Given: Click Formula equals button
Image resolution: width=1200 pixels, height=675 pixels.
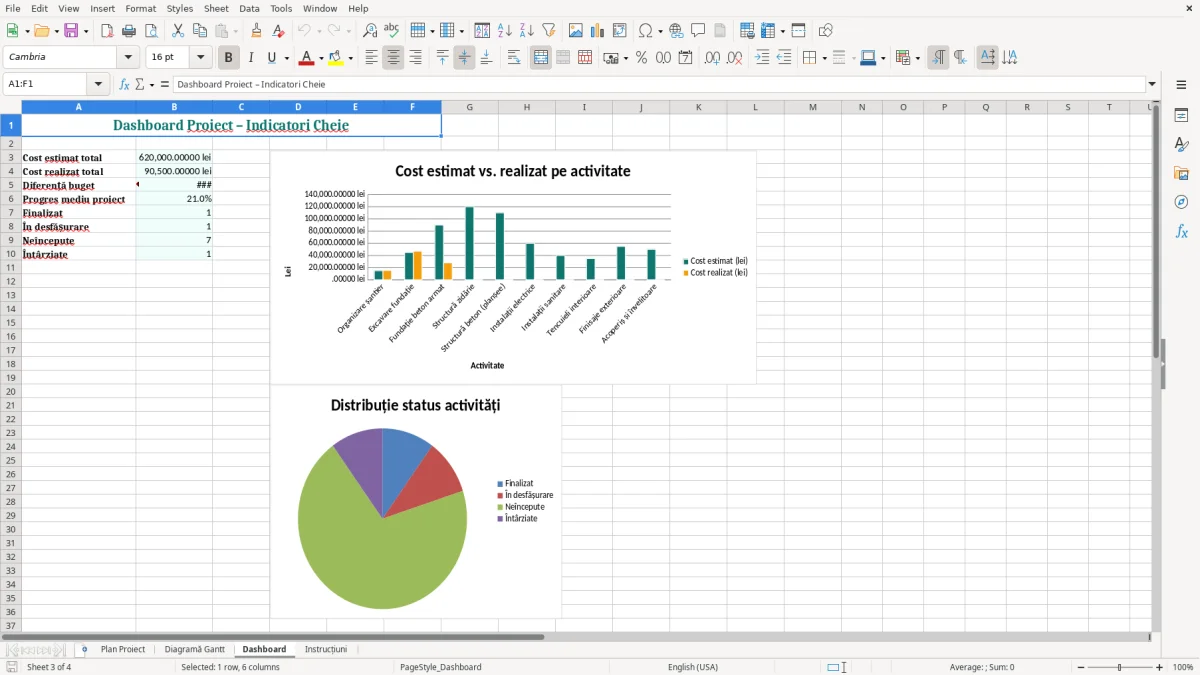Looking at the screenshot, I should 165,84.
